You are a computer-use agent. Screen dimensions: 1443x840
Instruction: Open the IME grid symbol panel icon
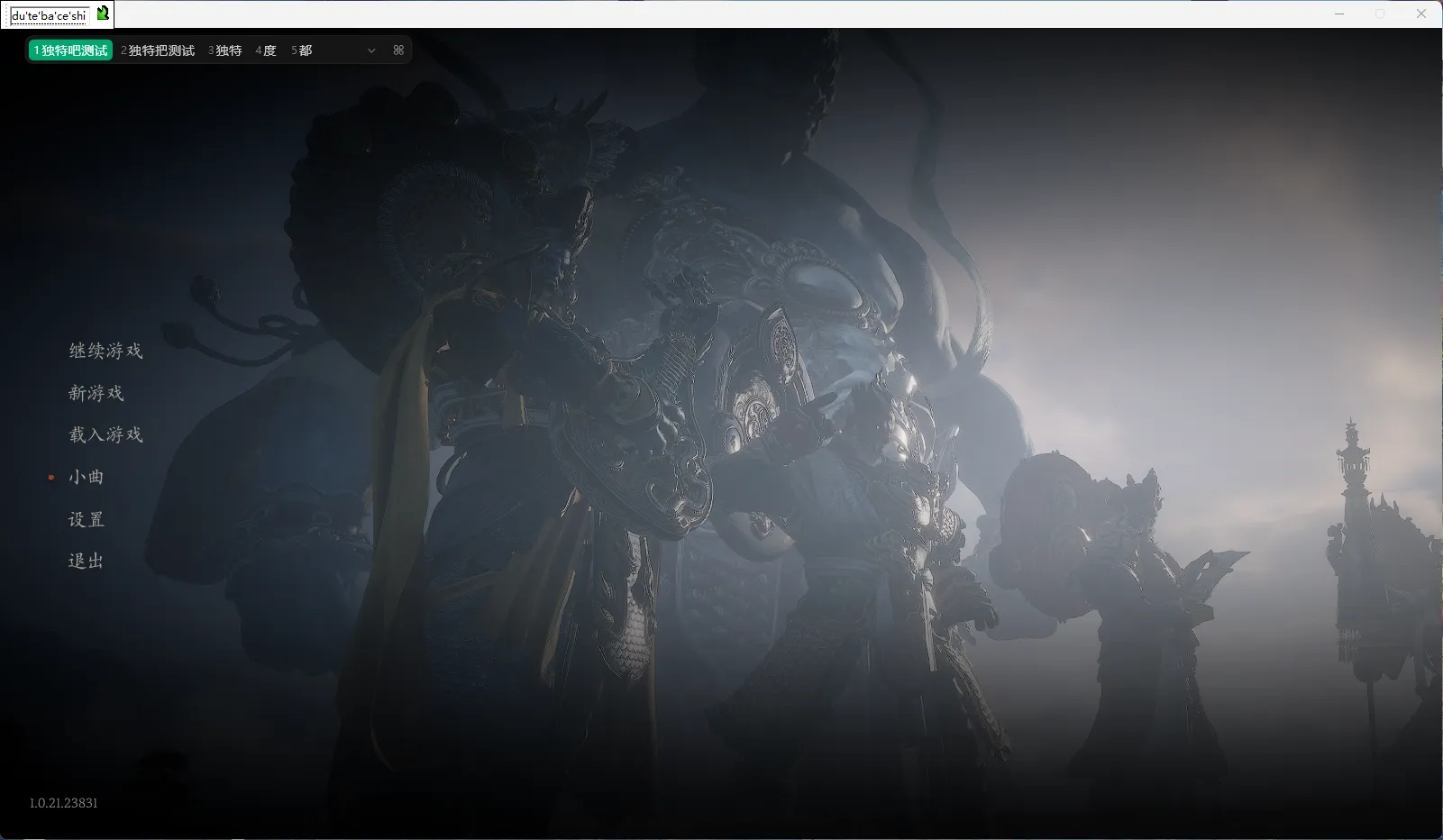pyautogui.click(x=398, y=50)
